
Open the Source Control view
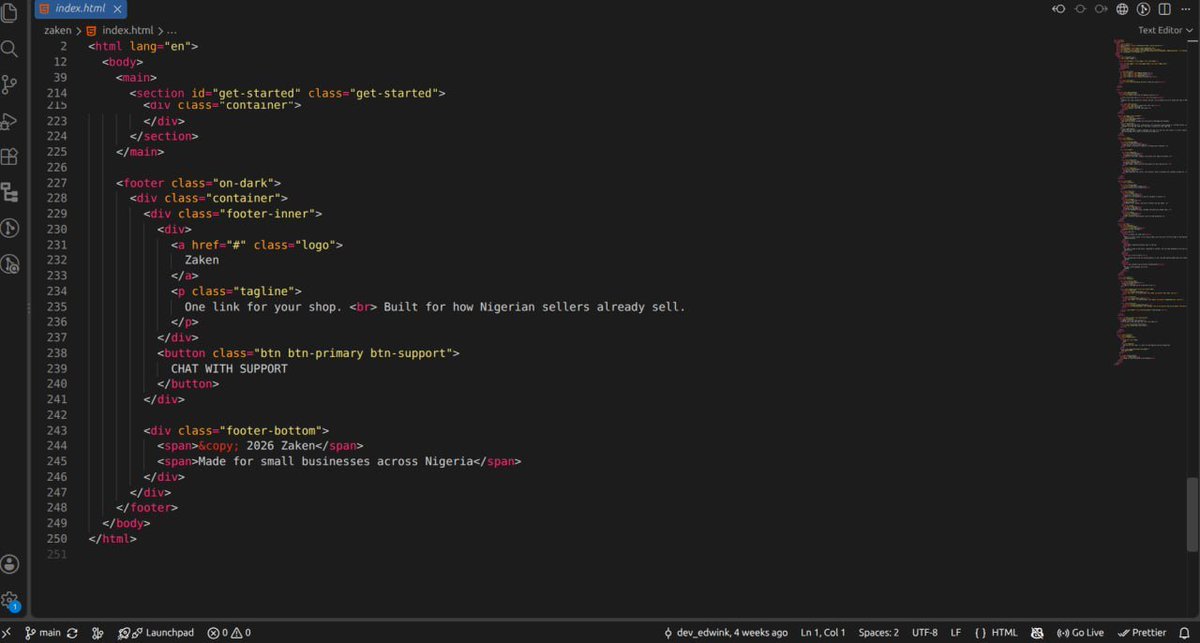[10, 84]
